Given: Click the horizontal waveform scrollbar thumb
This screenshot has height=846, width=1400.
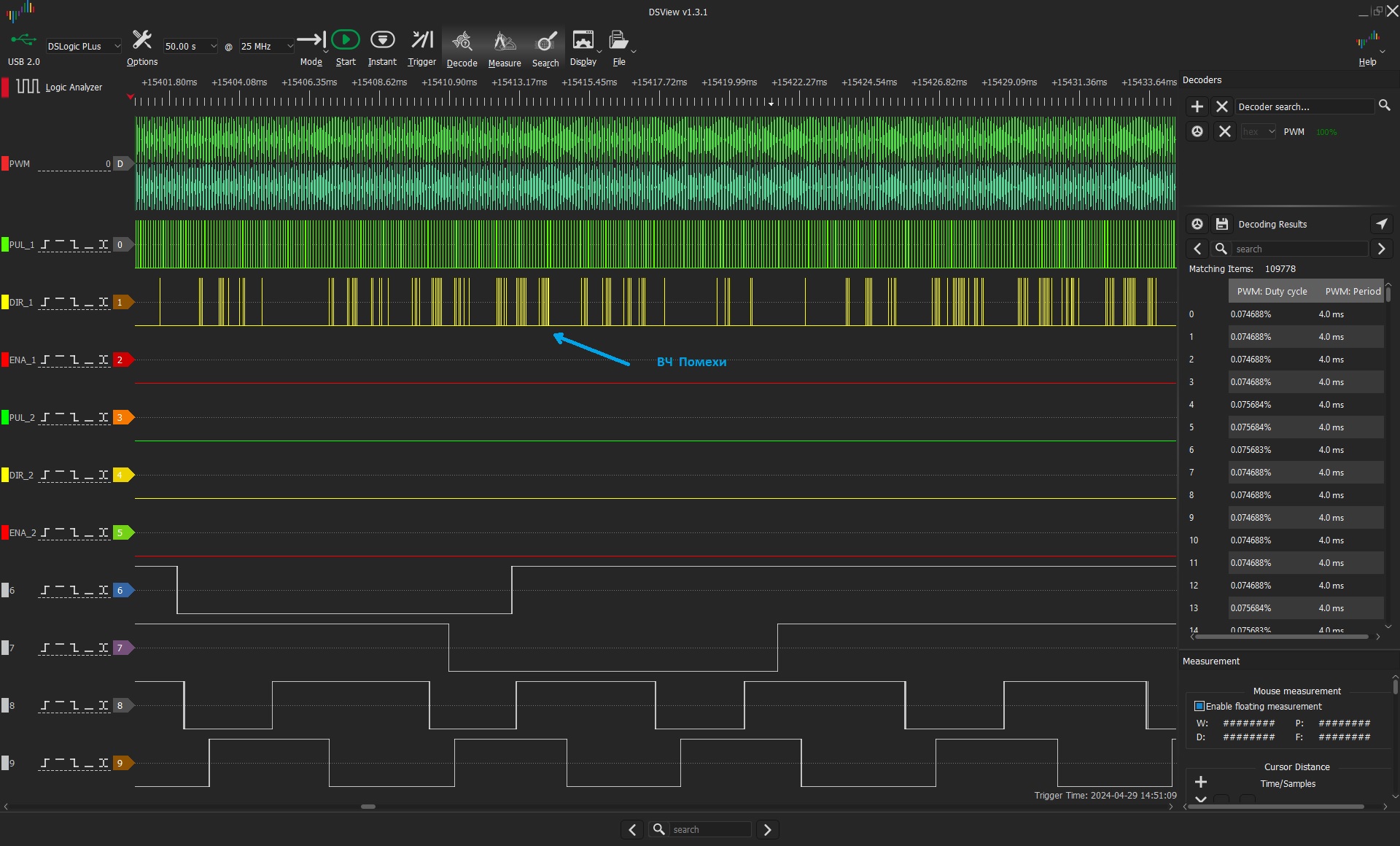Looking at the screenshot, I should pos(368,807).
